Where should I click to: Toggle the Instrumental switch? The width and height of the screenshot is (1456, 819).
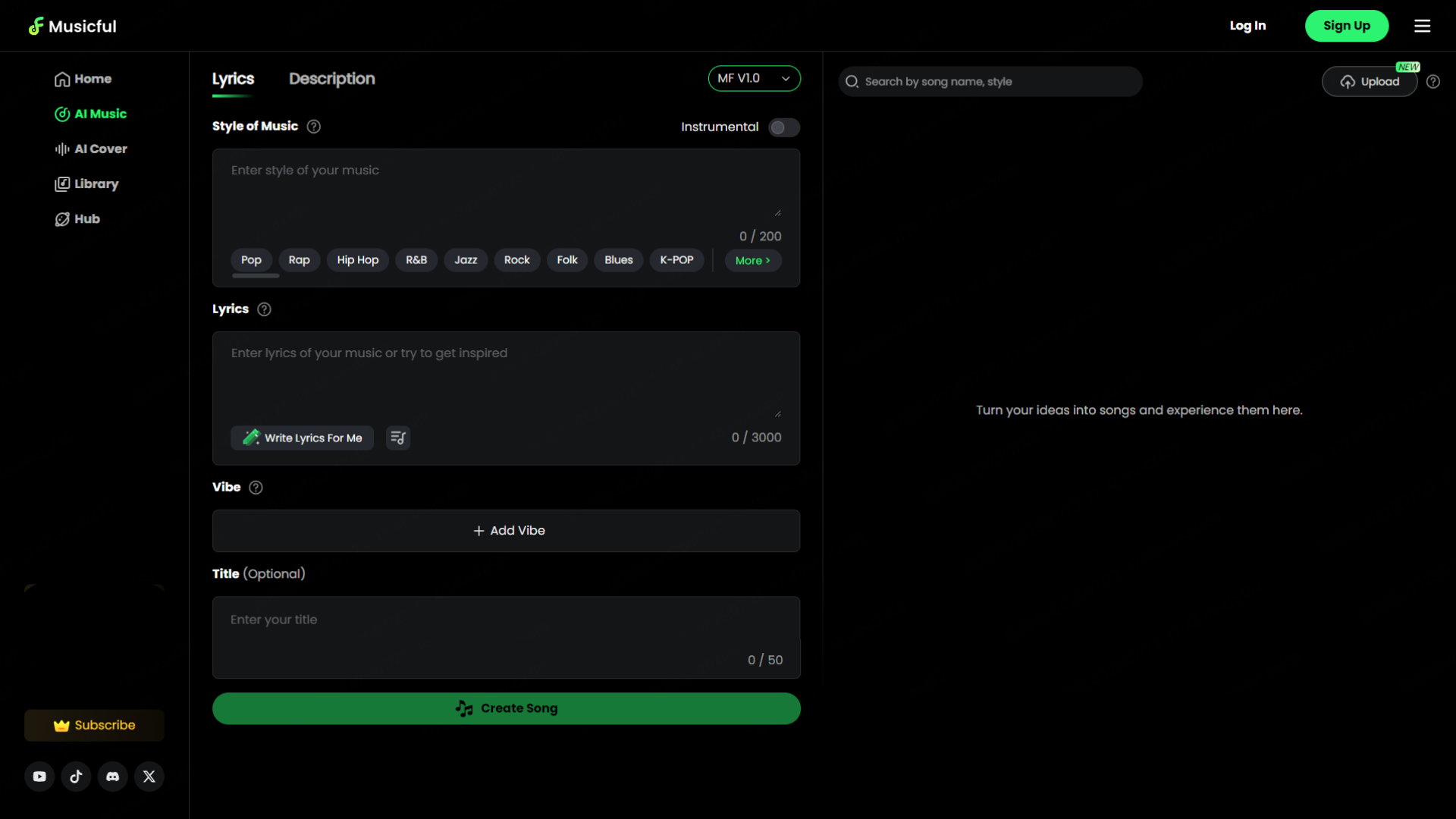coord(783,127)
